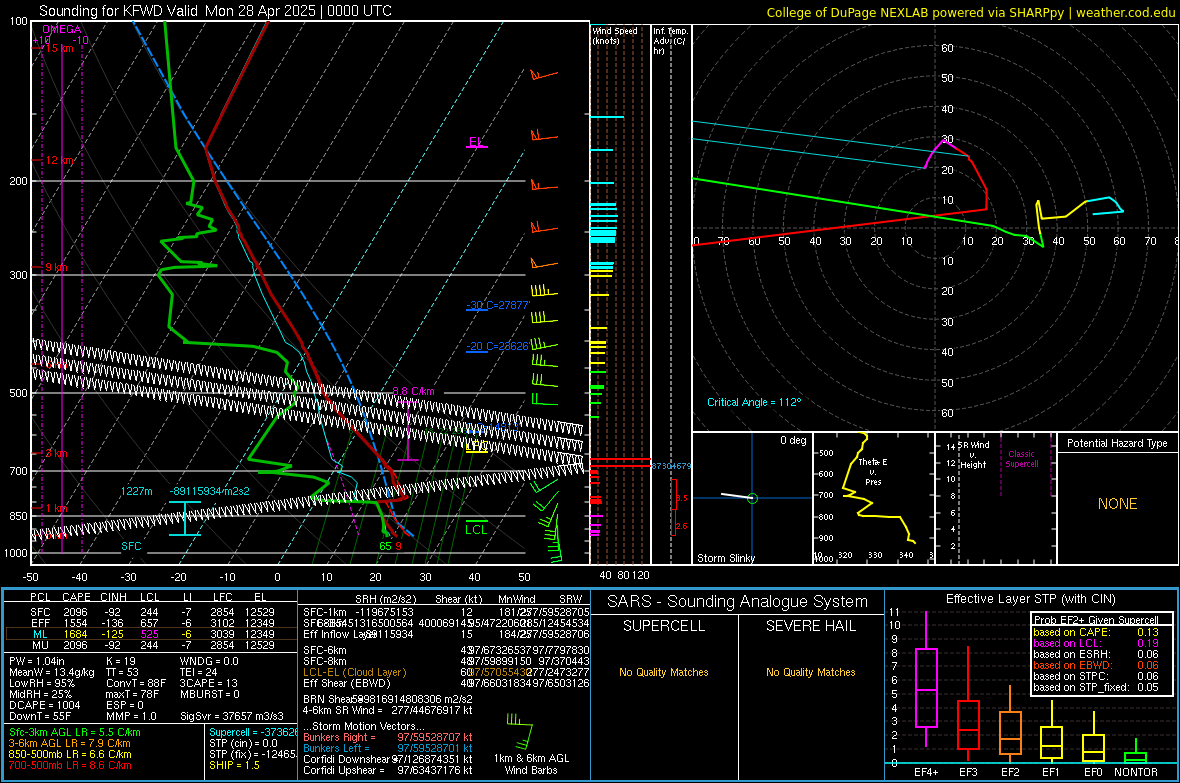Click the SFC-1km row in the SRH table
This screenshot has height=783, width=1180.
446,612
